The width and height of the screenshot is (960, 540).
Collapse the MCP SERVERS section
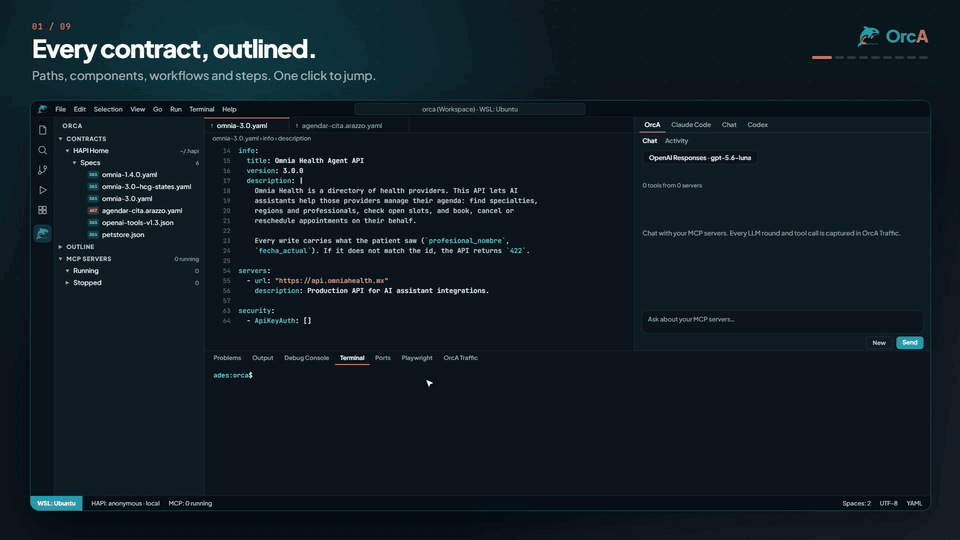click(61, 259)
